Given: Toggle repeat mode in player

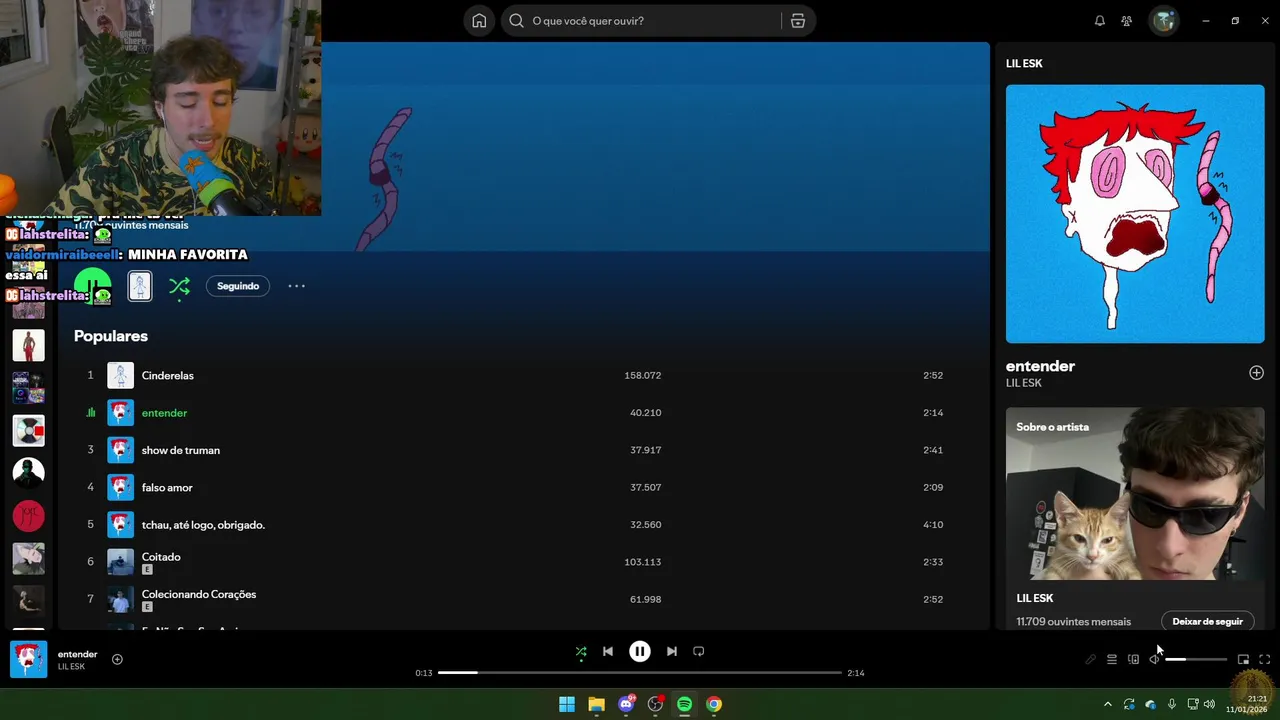Looking at the screenshot, I should (699, 651).
